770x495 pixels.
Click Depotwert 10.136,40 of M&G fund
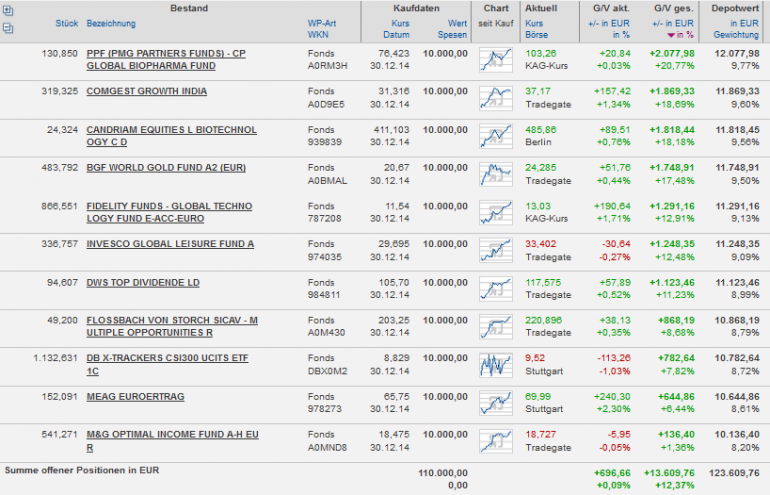pyautogui.click(x=737, y=435)
